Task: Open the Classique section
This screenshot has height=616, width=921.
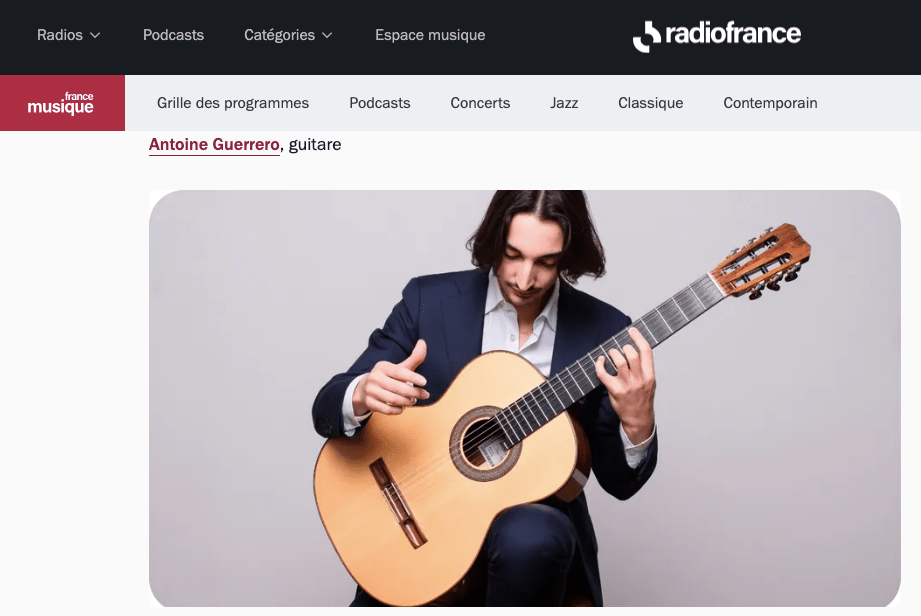Action: [650, 103]
